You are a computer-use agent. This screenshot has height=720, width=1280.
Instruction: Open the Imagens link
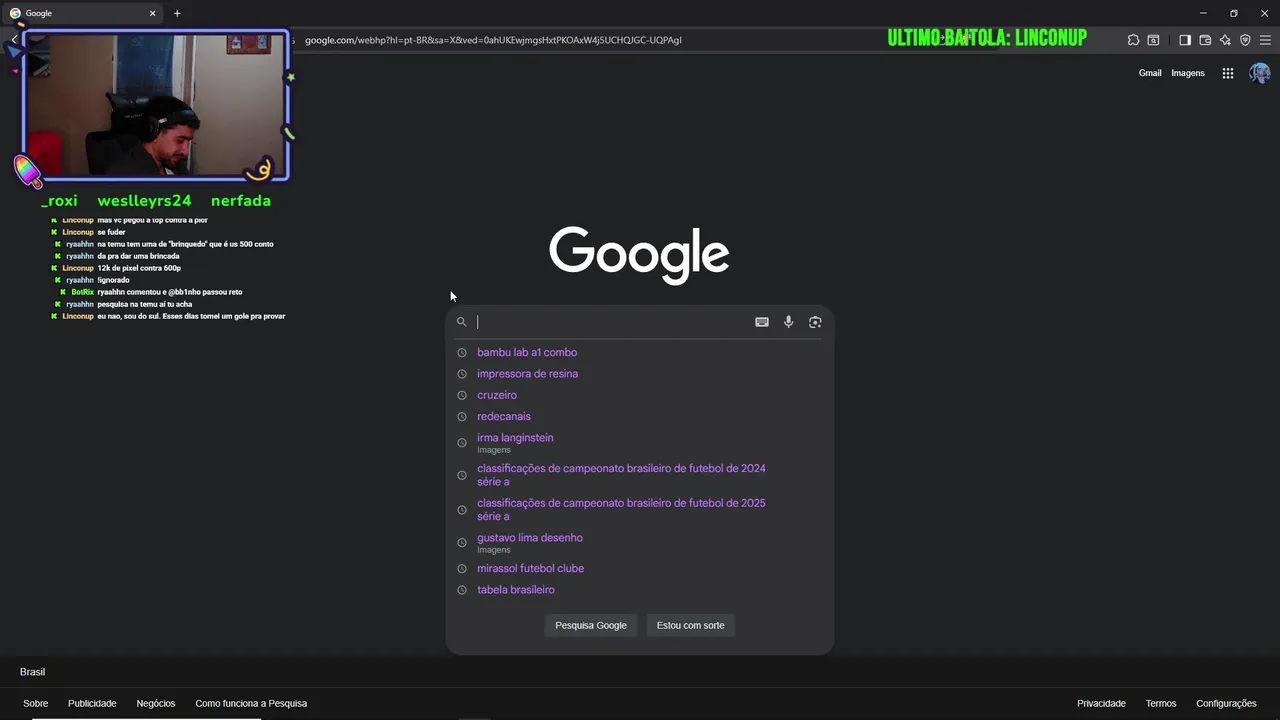pos(1188,73)
